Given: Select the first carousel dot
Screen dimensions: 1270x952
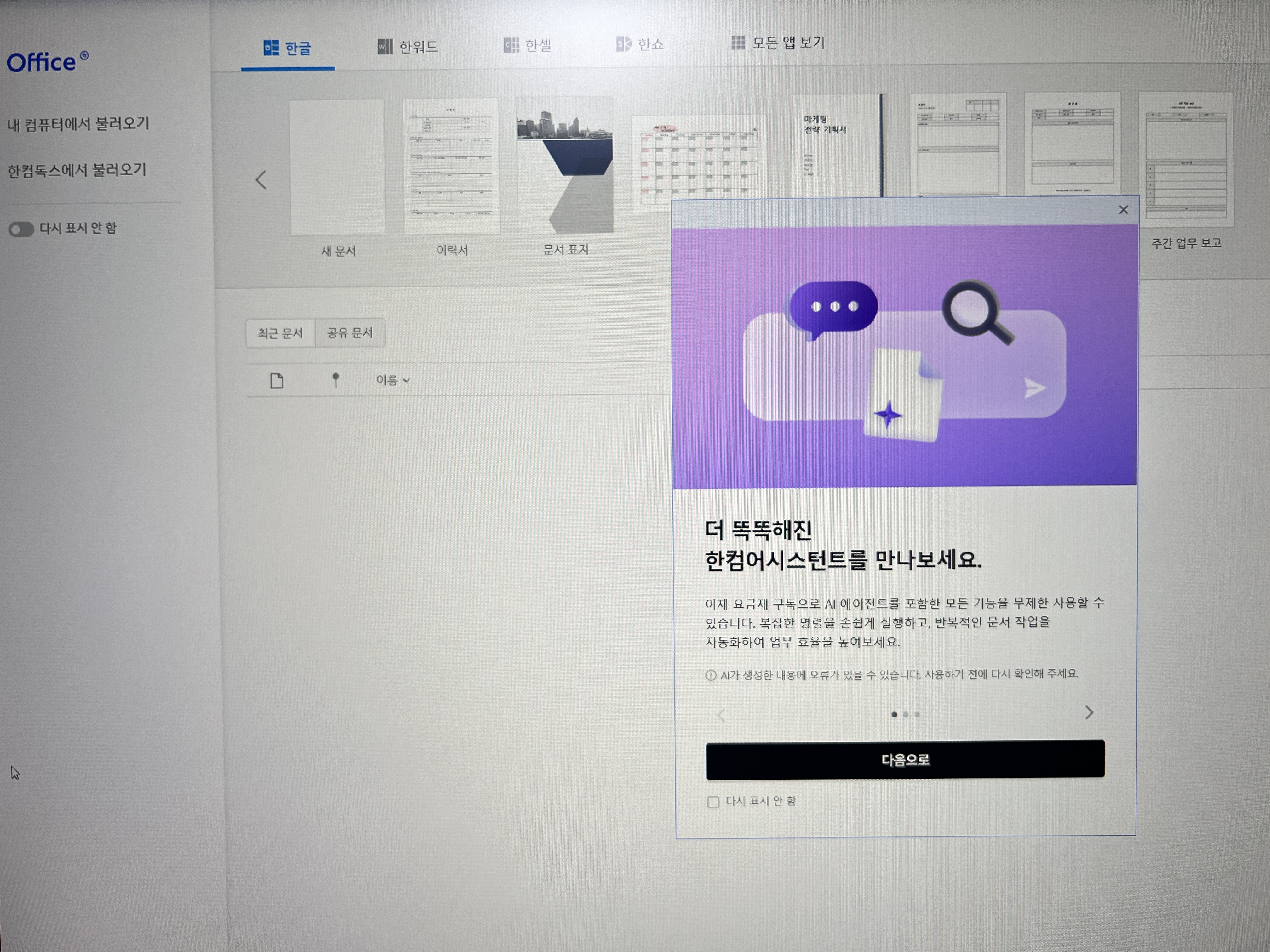Looking at the screenshot, I should [894, 714].
